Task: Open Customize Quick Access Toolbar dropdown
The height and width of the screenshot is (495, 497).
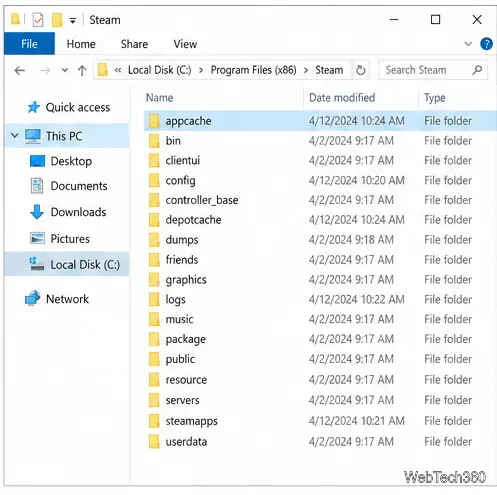Action: pyautogui.click(x=72, y=21)
